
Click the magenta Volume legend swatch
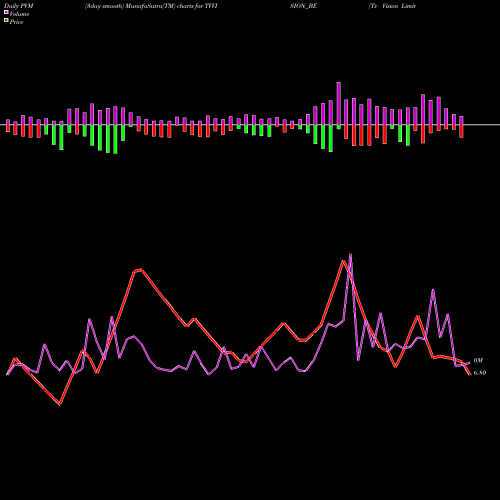click(6, 13)
